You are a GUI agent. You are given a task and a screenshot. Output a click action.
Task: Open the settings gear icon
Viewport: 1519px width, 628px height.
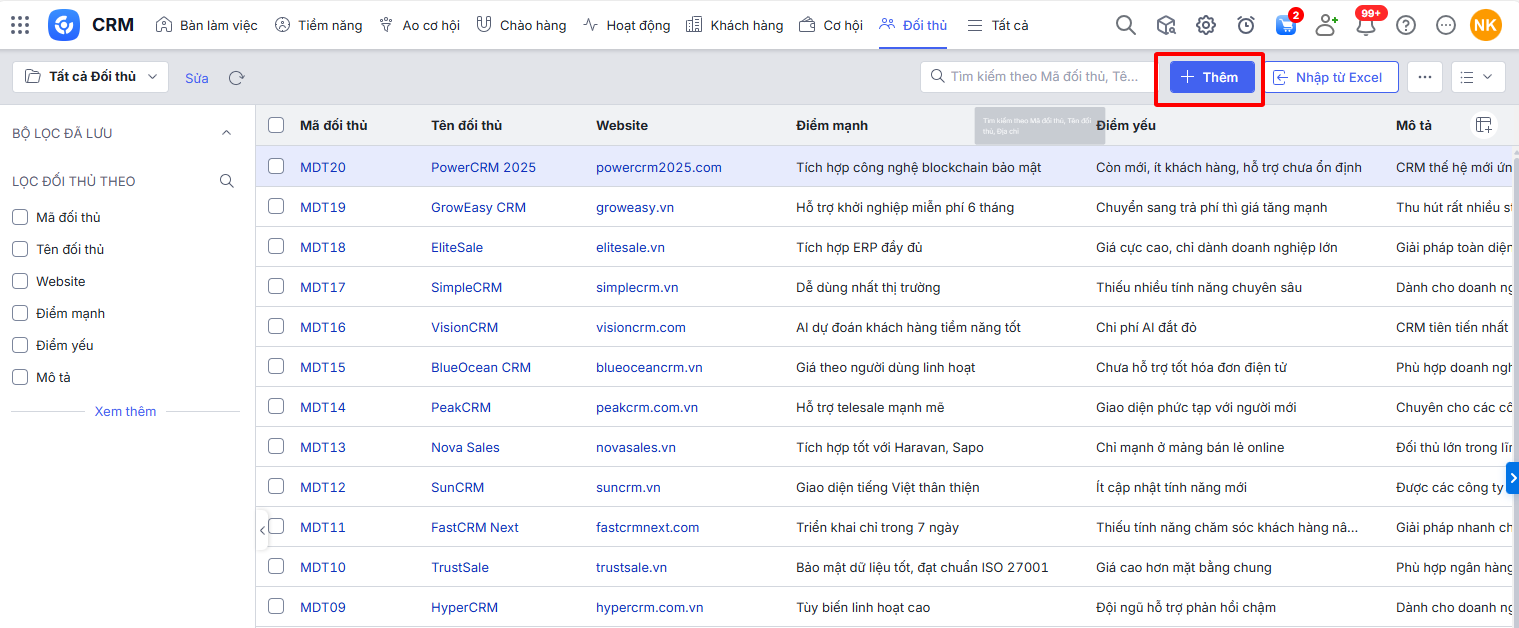[1206, 25]
